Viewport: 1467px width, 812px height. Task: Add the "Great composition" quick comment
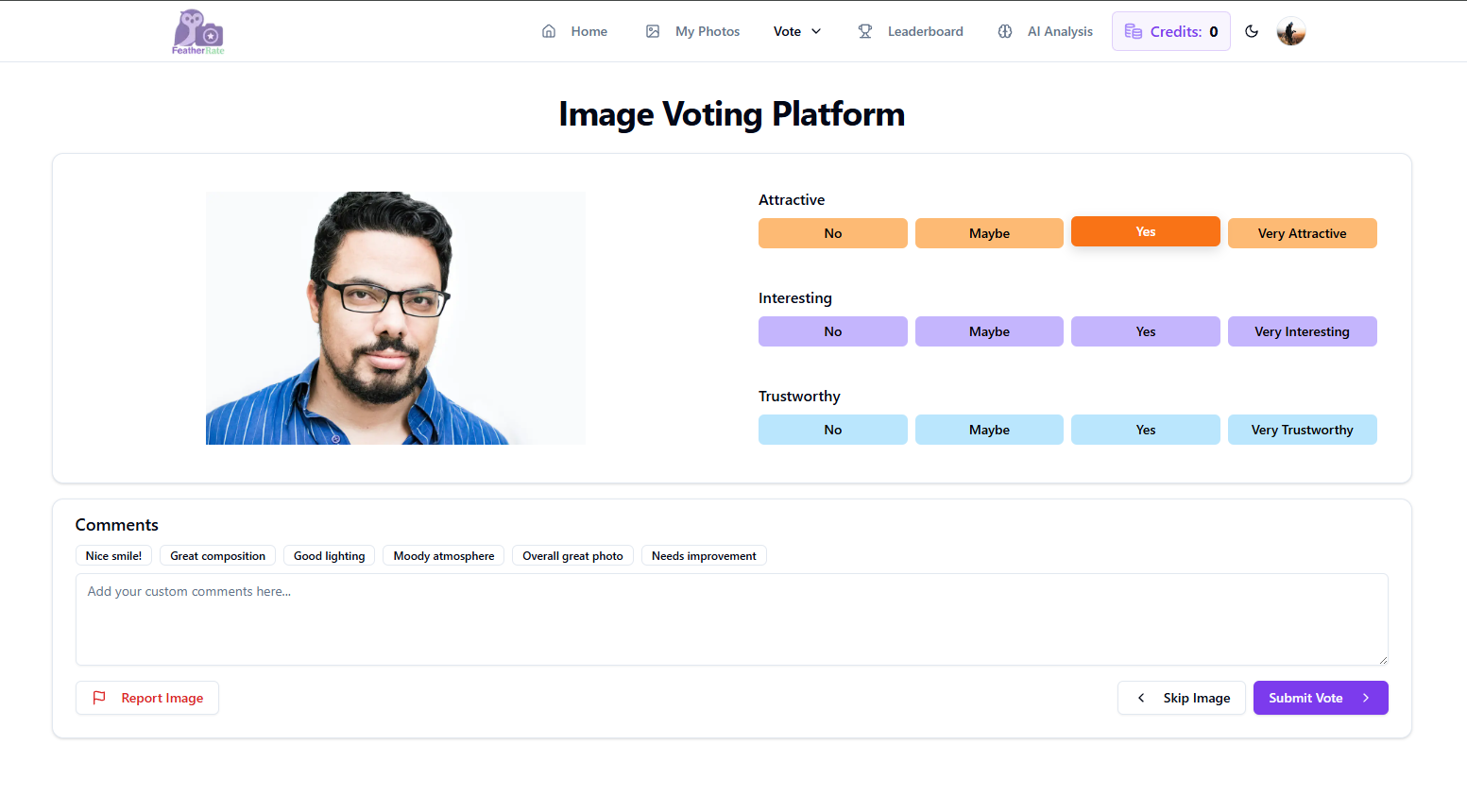(x=217, y=555)
